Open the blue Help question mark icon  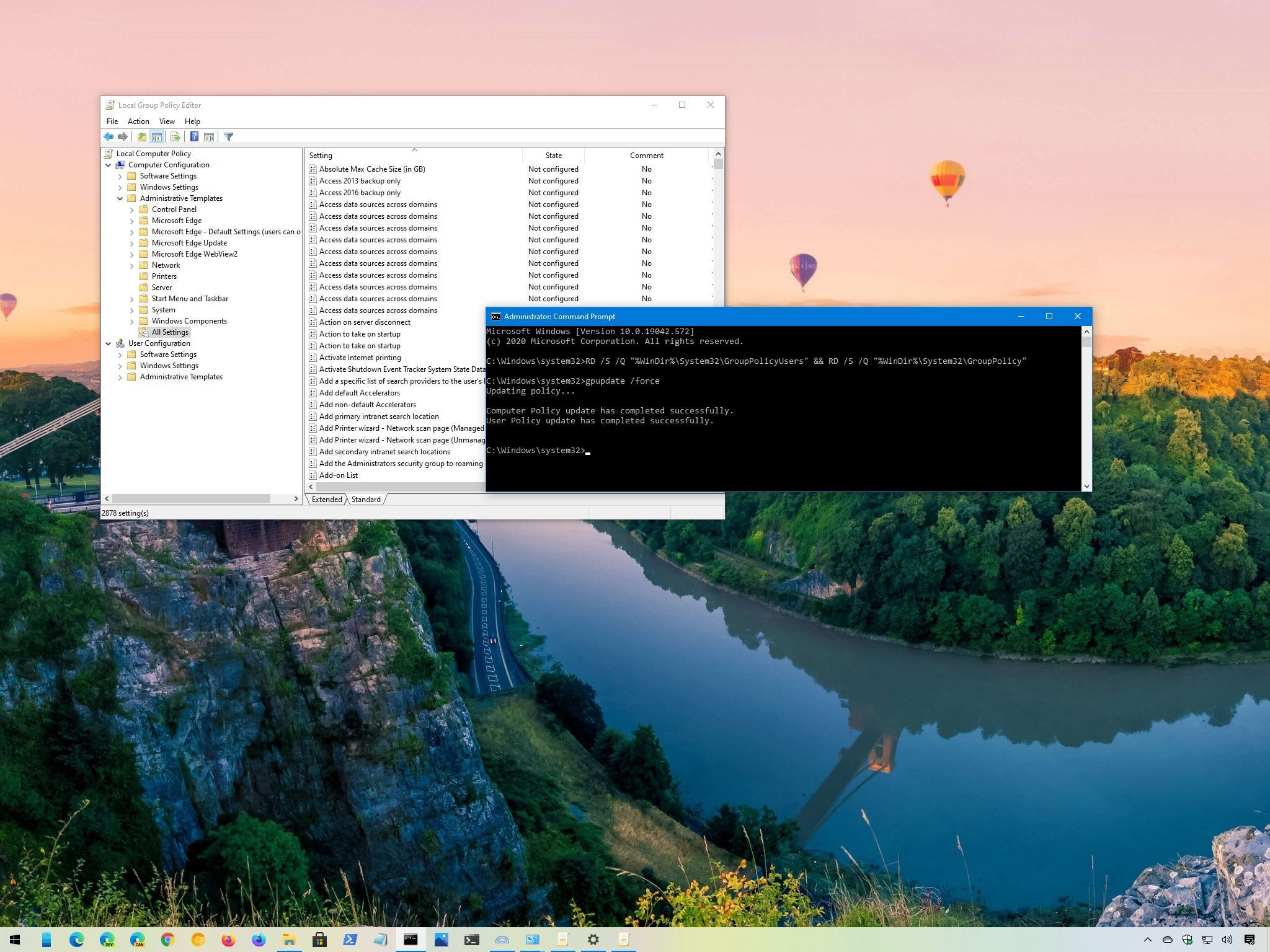pyautogui.click(x=194, y=137)
